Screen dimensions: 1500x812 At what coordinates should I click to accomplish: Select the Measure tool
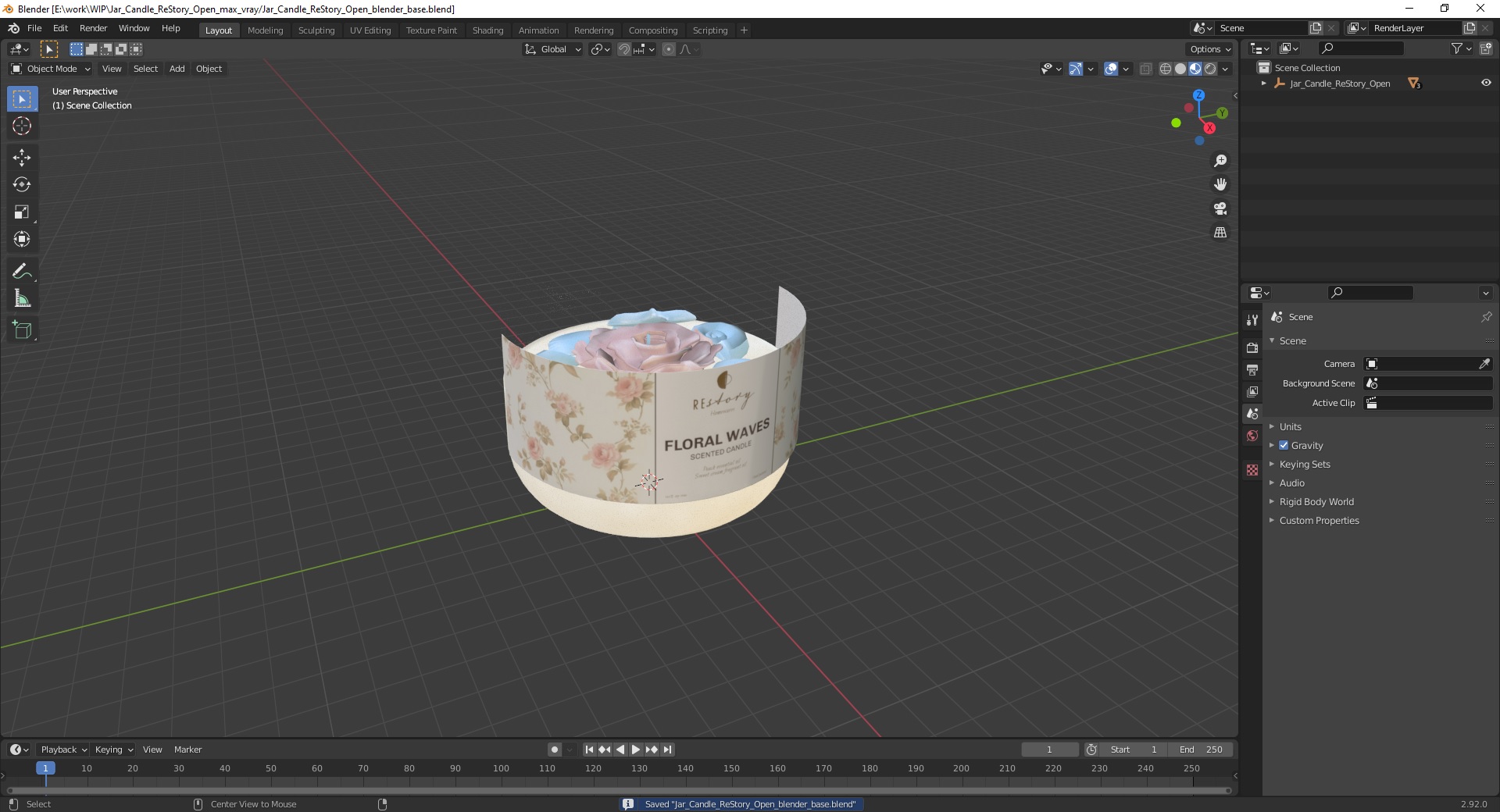click(x=22, y=299)
